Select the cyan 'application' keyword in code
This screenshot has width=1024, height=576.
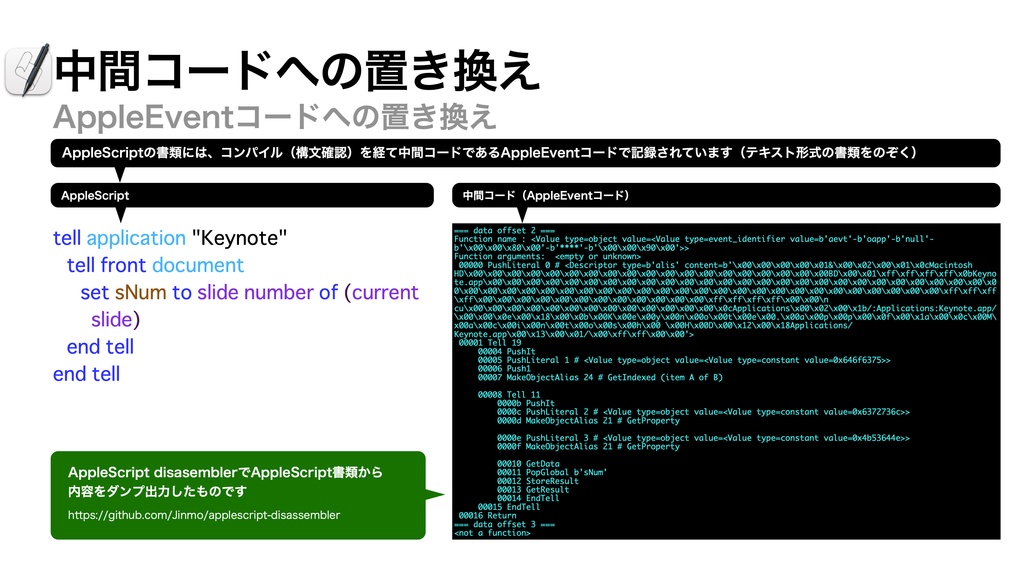point(137,238)
